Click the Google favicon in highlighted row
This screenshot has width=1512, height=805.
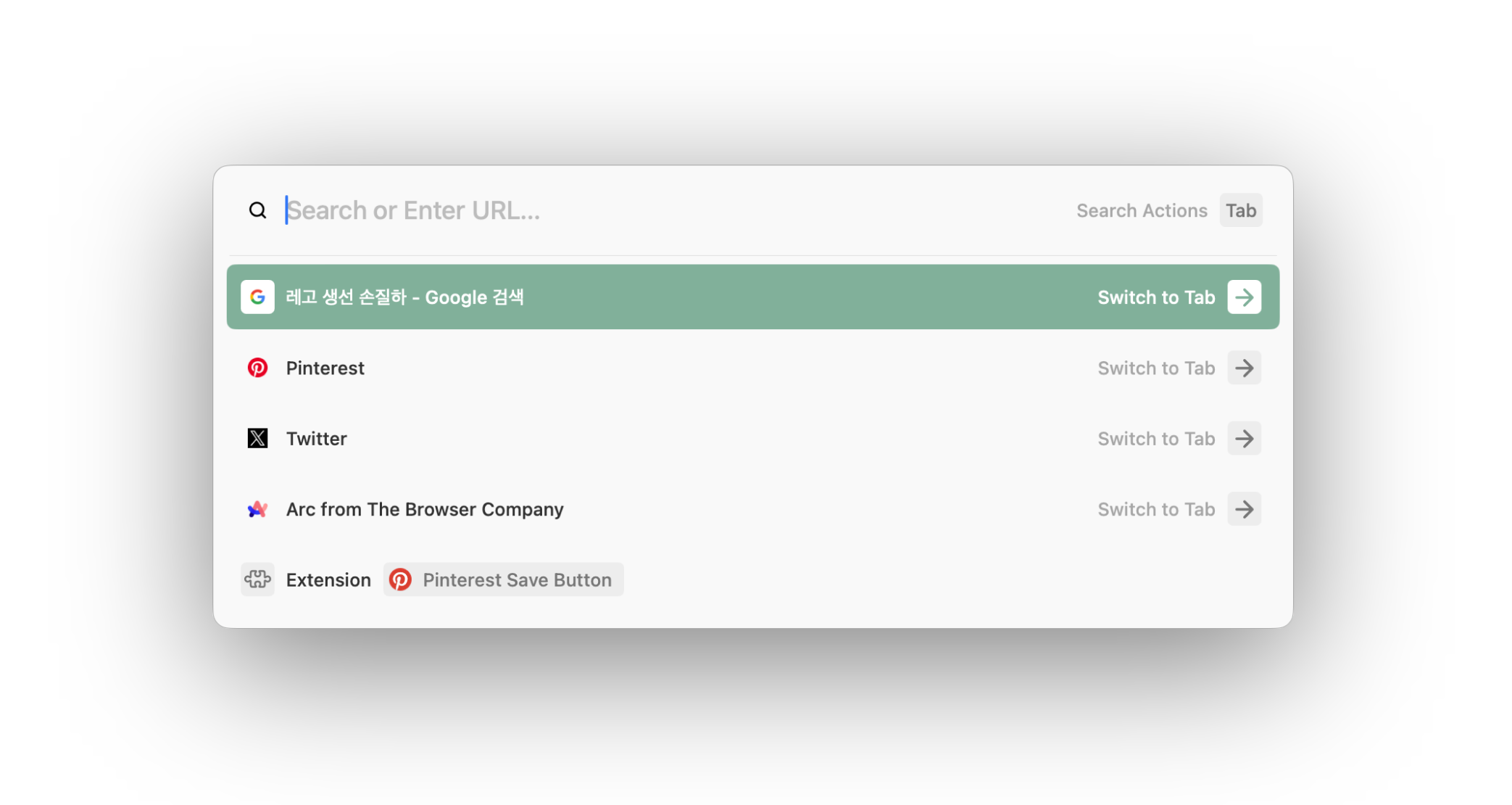pyautogui.click(x=257, y=297)
